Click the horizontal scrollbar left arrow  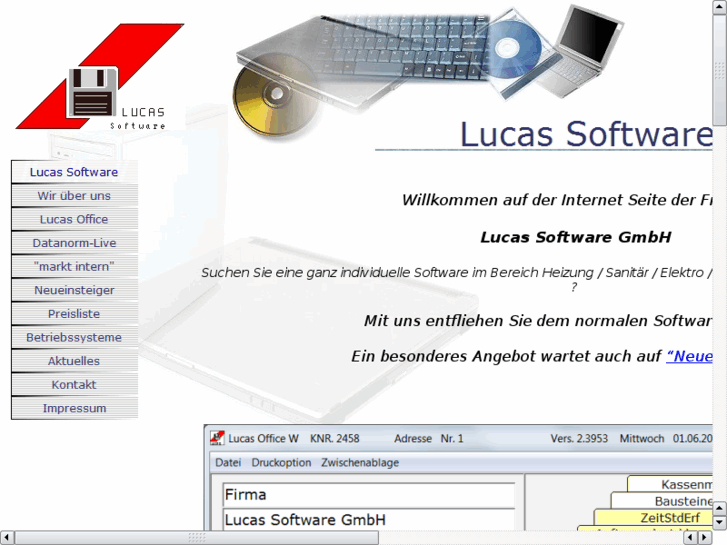[x=6, y=538]
